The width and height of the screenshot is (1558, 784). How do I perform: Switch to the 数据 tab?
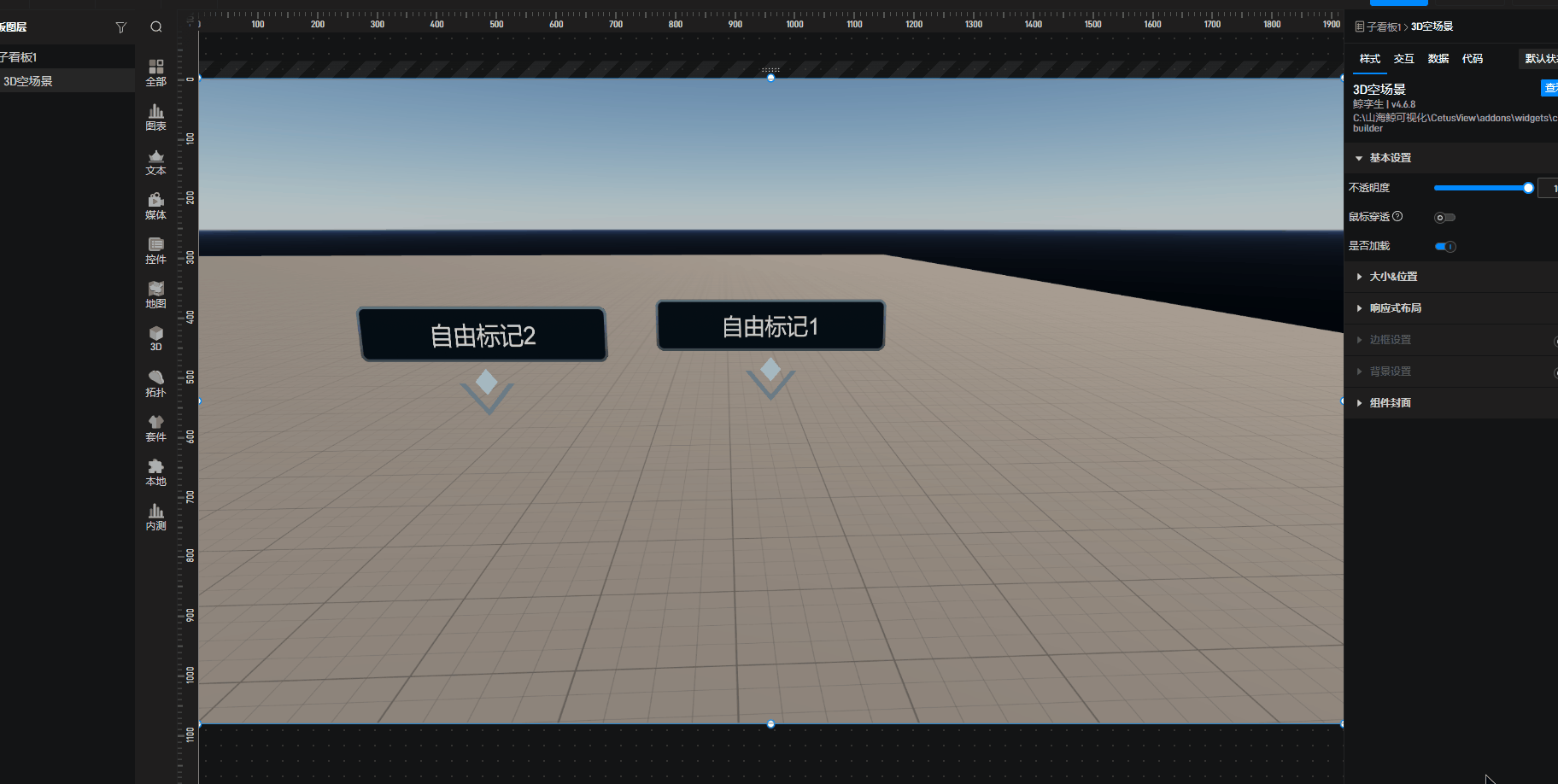click(x=1438, y=59)
